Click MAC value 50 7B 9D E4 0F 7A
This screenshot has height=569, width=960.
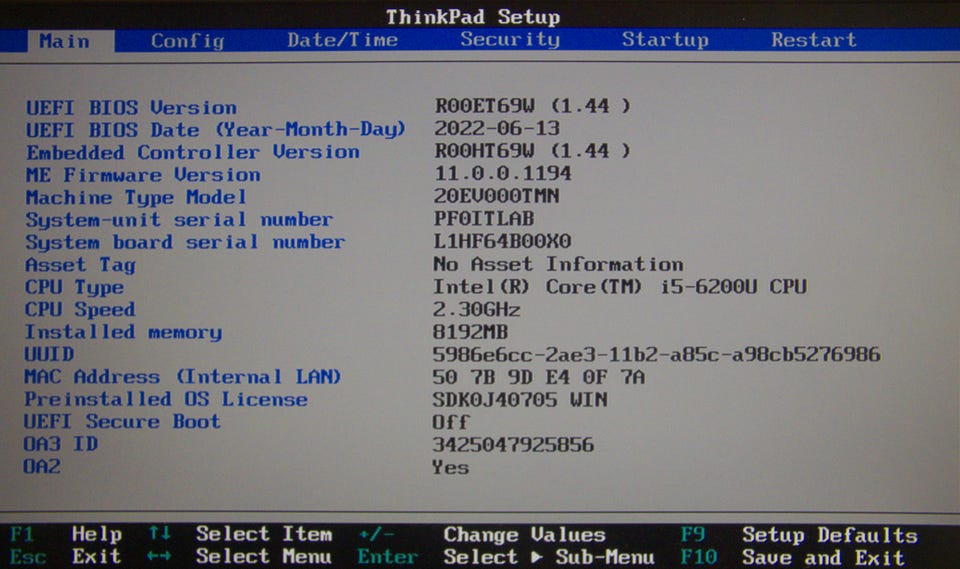click(539, 377)
